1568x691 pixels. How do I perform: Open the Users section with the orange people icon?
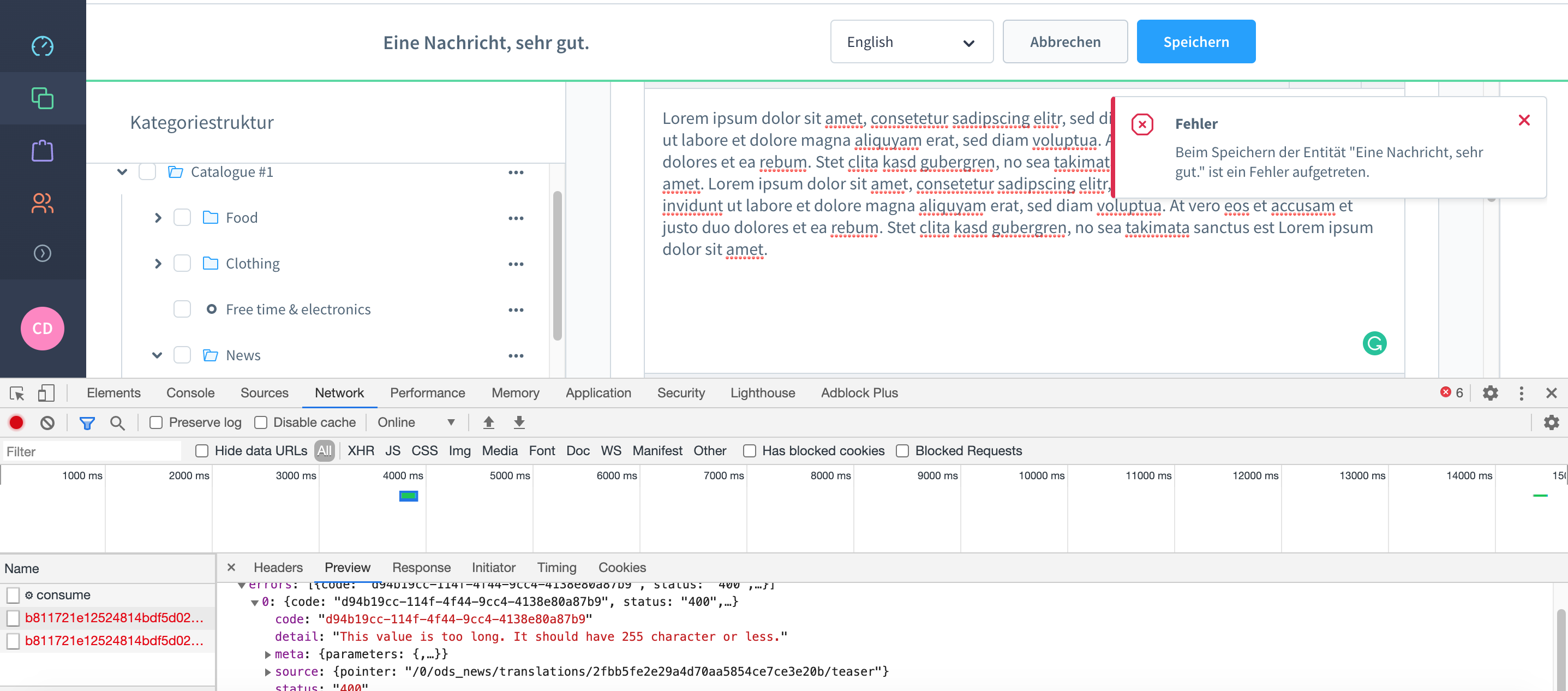[42, 204]
